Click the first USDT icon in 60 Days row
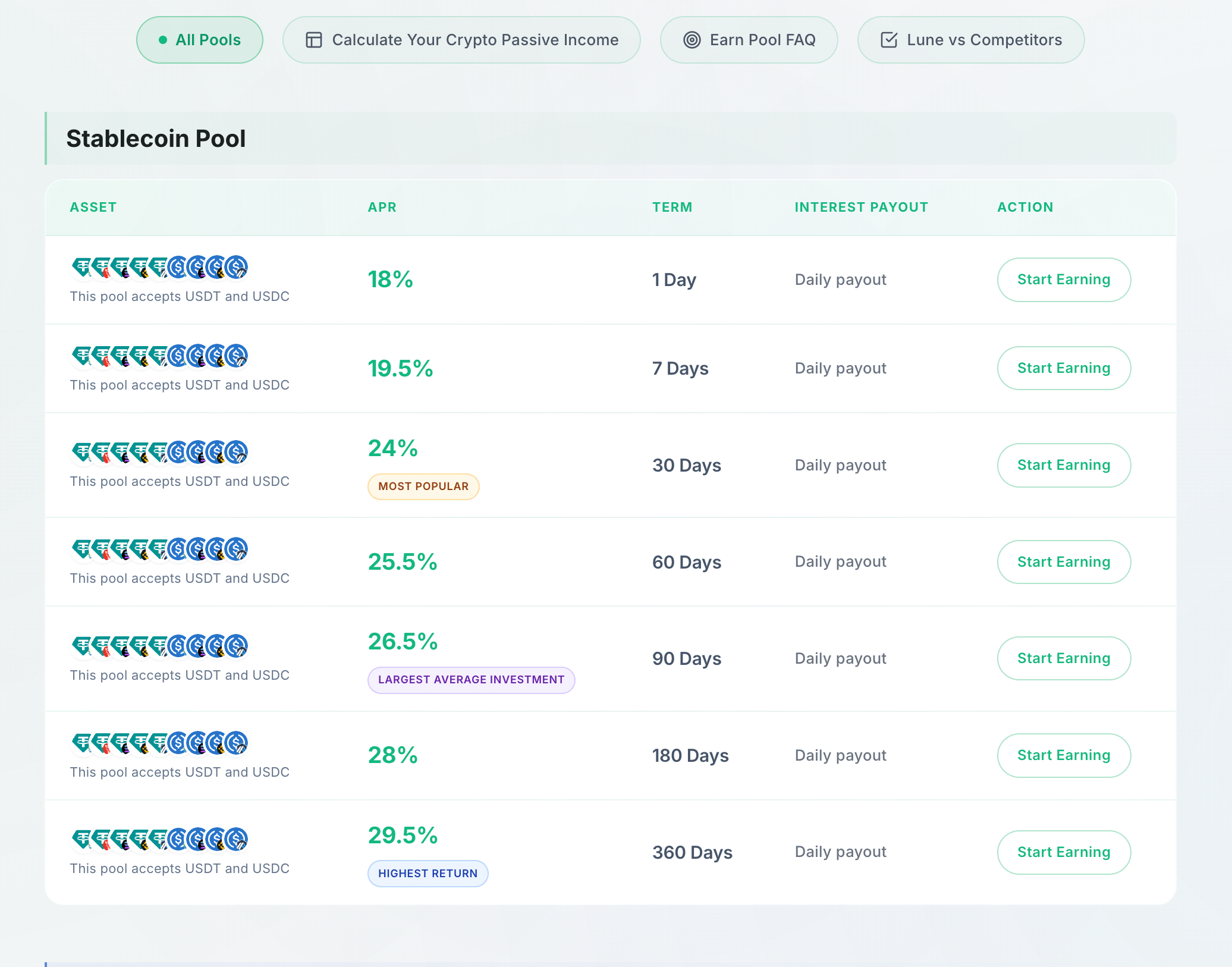 point(83,549)
